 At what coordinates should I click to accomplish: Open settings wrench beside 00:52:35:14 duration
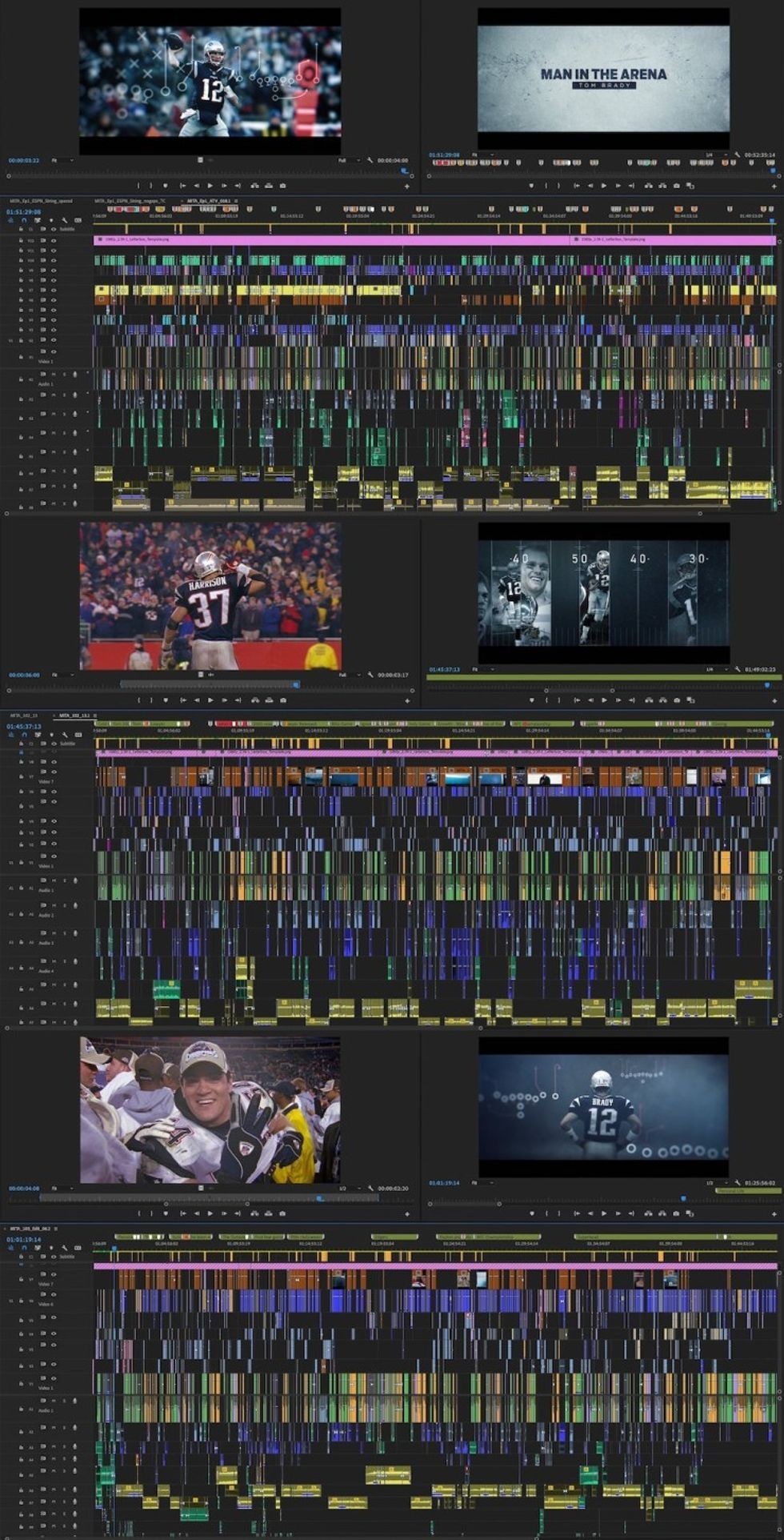[x=737, y=154]
